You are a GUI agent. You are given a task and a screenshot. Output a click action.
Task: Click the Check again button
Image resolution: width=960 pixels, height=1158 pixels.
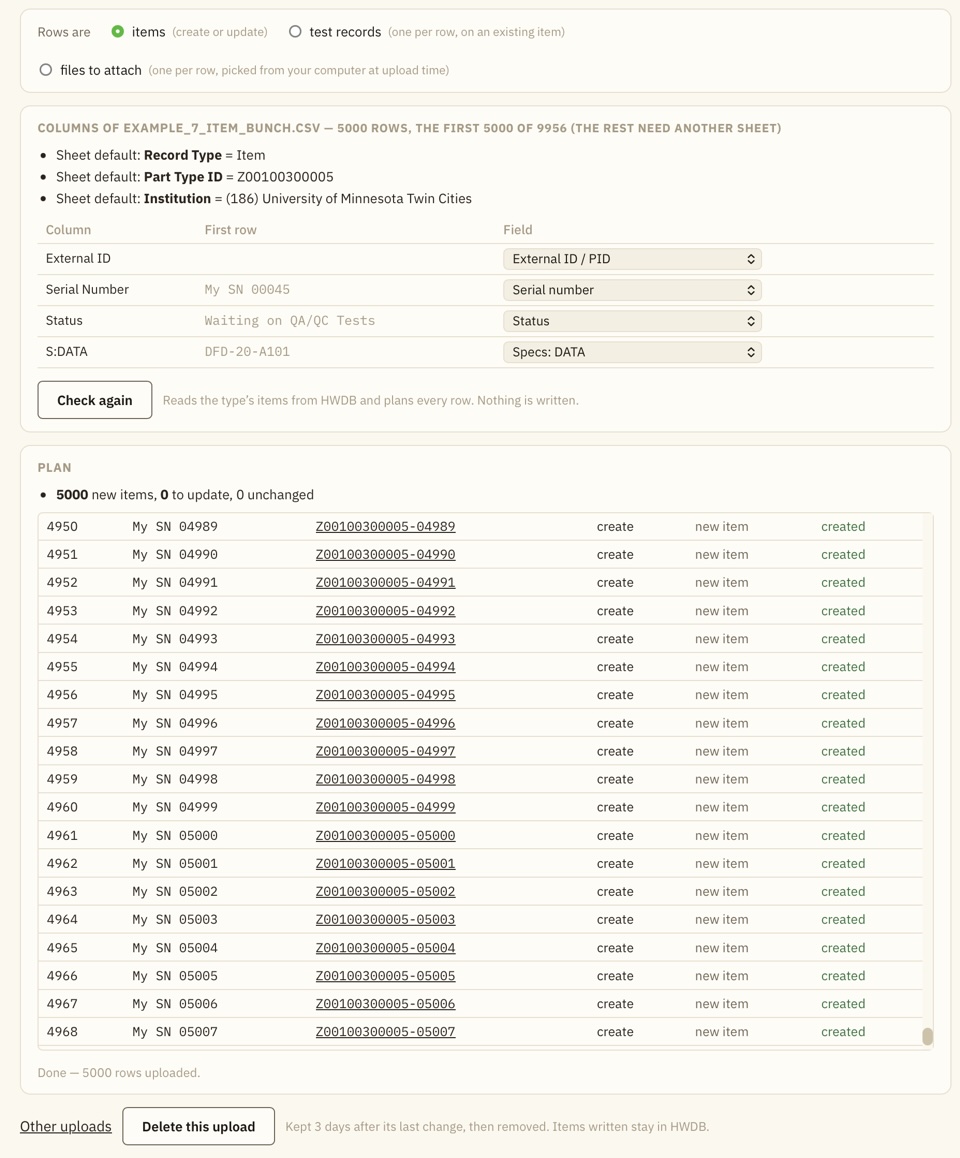(95, 400)
